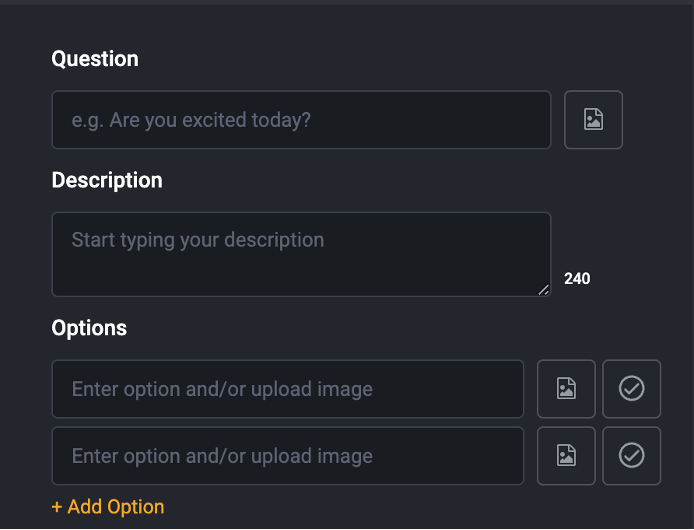Select the second option input field

click(x=288, y=456)
